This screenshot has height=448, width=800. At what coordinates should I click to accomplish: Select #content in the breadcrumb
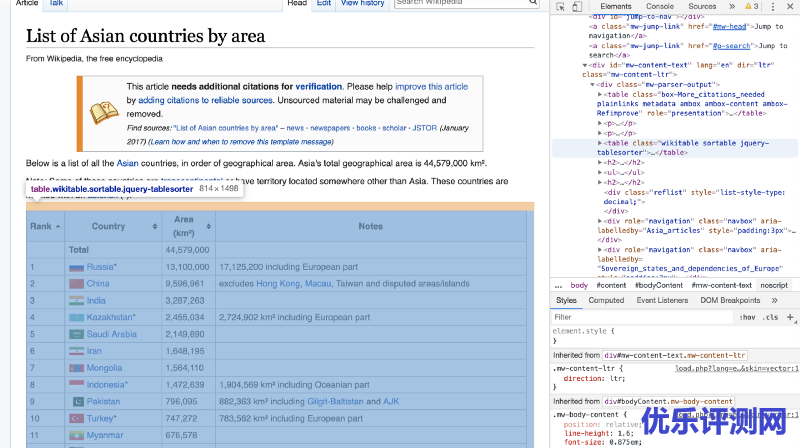[x=611, y=285]
